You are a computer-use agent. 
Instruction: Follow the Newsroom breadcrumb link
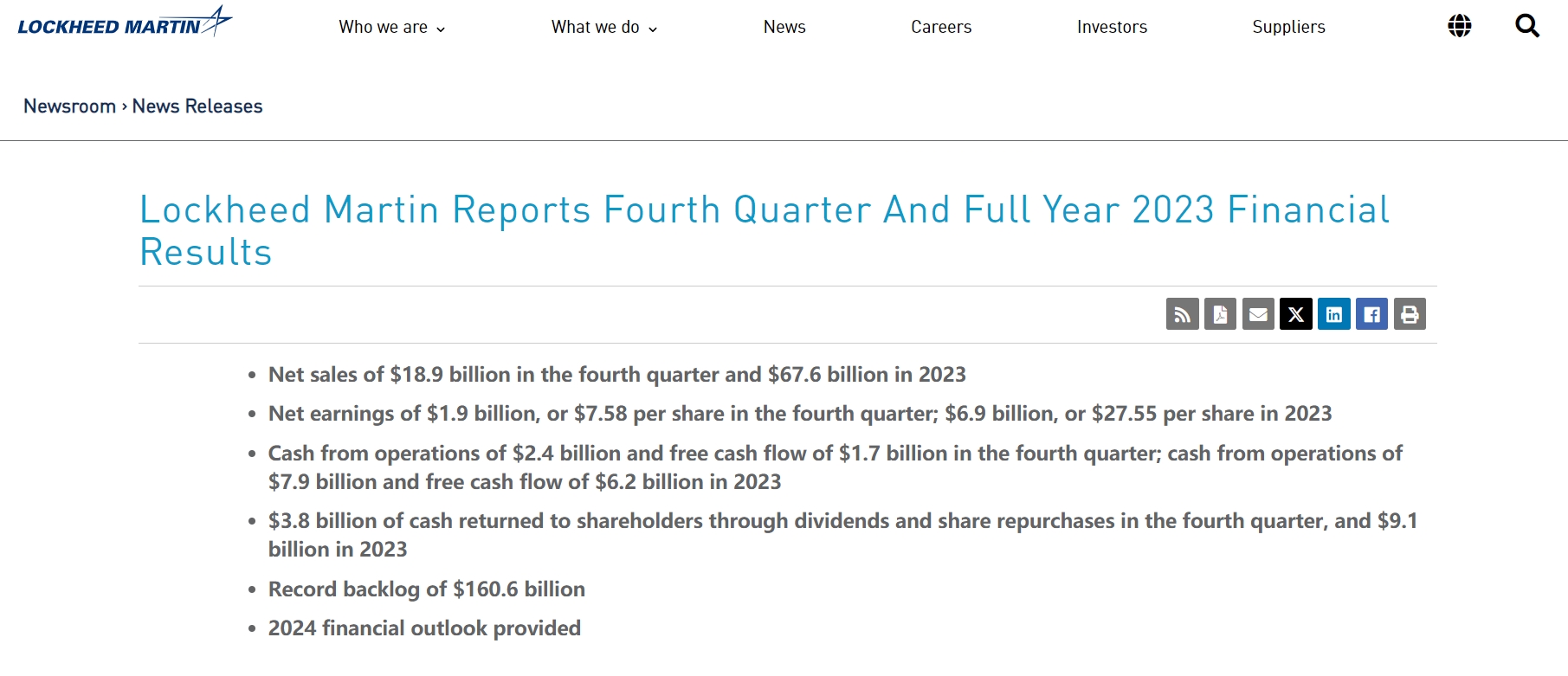(x=69, y=106)
